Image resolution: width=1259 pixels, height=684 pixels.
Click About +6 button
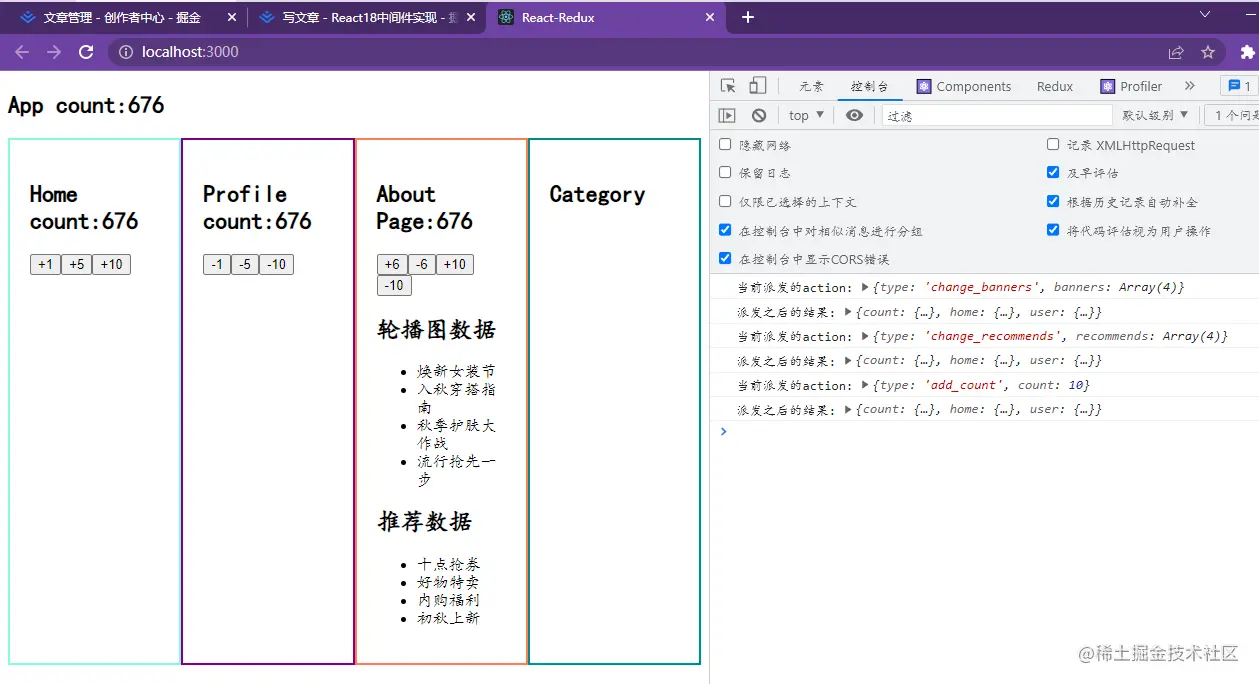coord(392,264)
